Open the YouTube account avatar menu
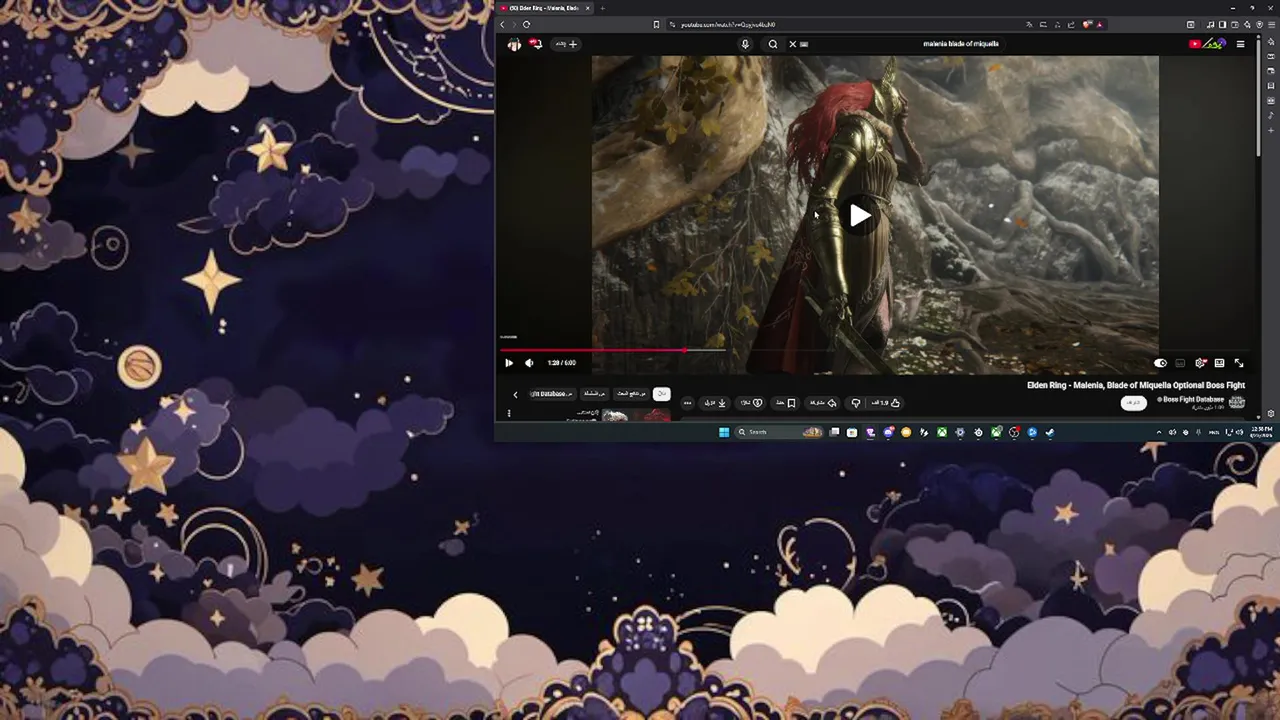Screen dimensions: 1280x720 (x=514, y=44)
